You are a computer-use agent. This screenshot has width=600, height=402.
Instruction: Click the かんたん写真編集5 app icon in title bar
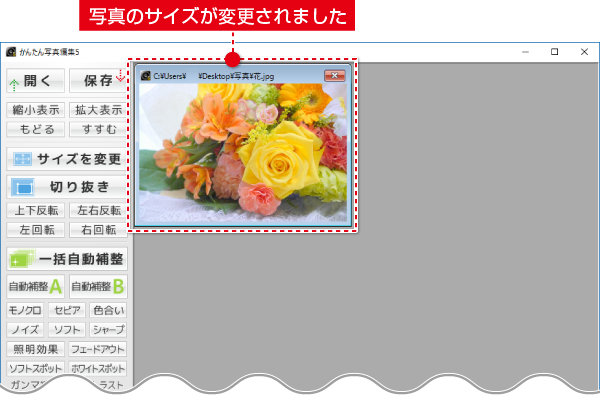(x=11, y=52)
